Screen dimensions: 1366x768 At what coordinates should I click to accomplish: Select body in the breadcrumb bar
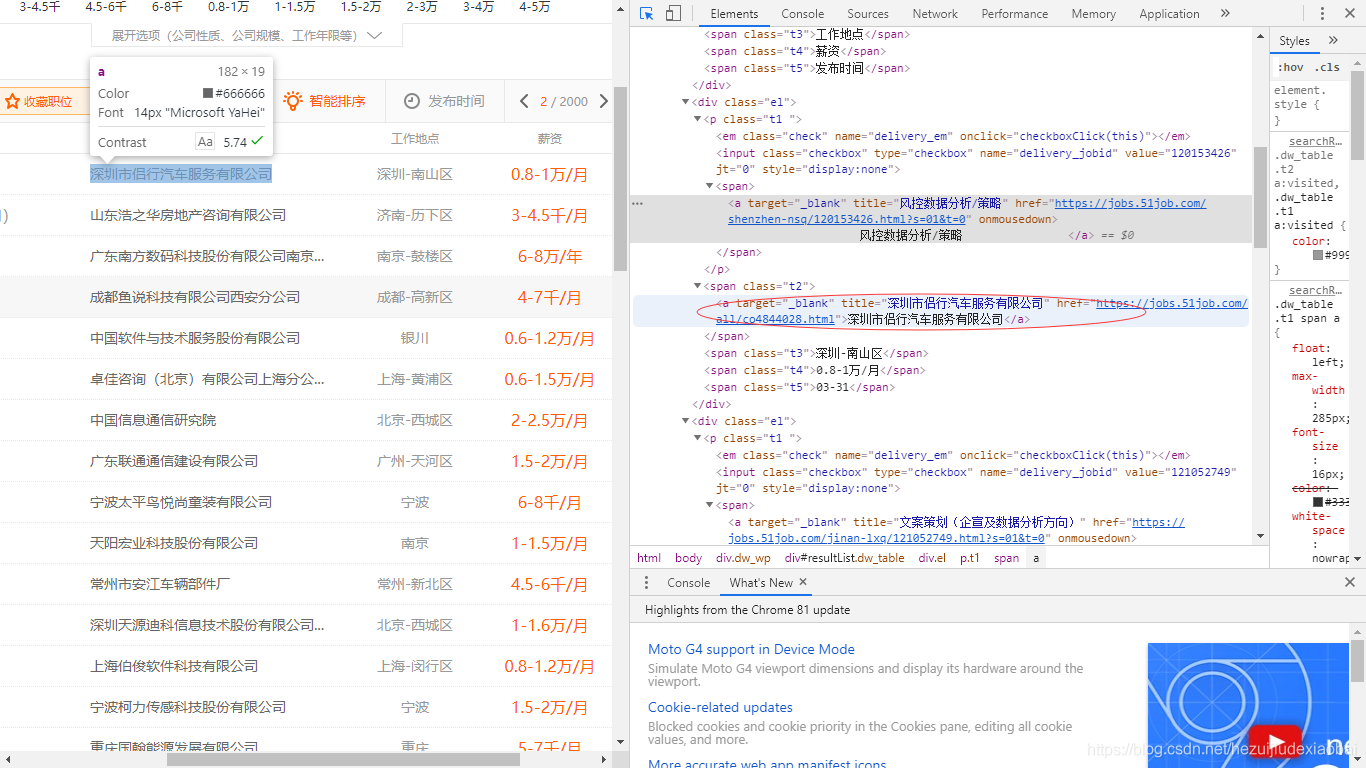[x=688, y=558]
